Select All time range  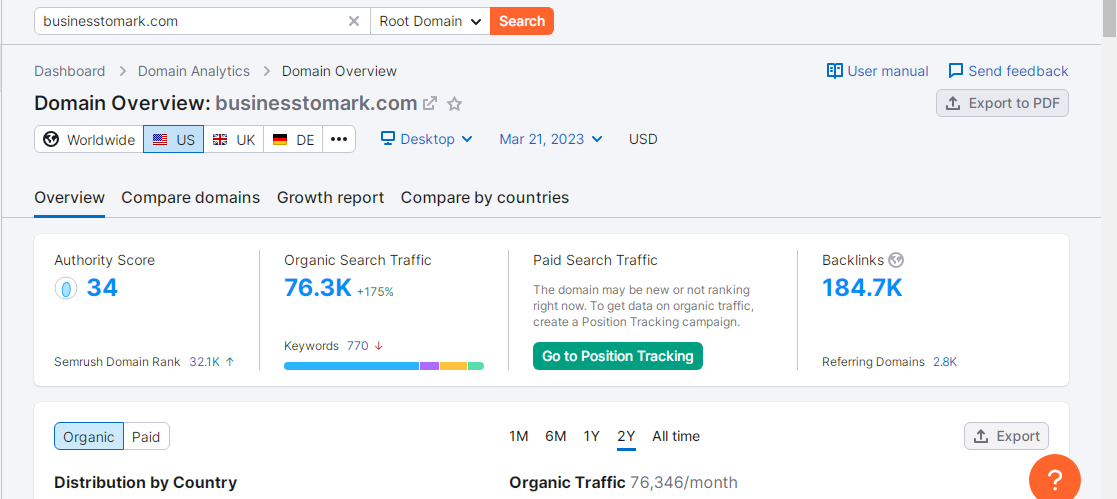[676, 436]
